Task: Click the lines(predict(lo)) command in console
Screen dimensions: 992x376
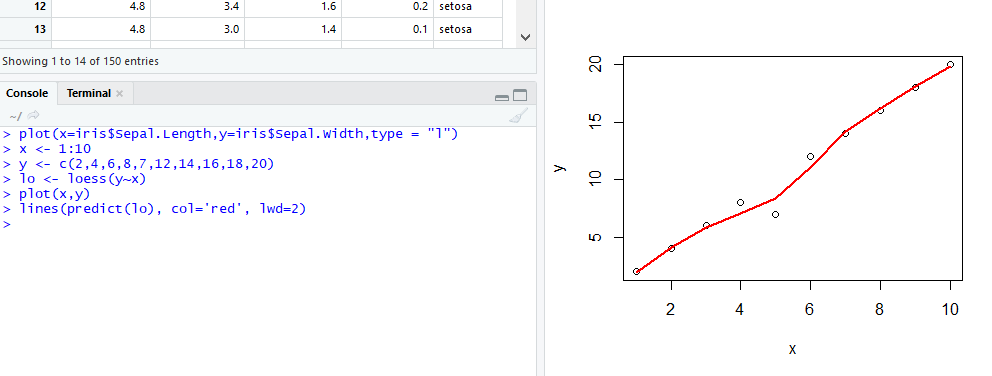Action: click(x=162, y=209)
